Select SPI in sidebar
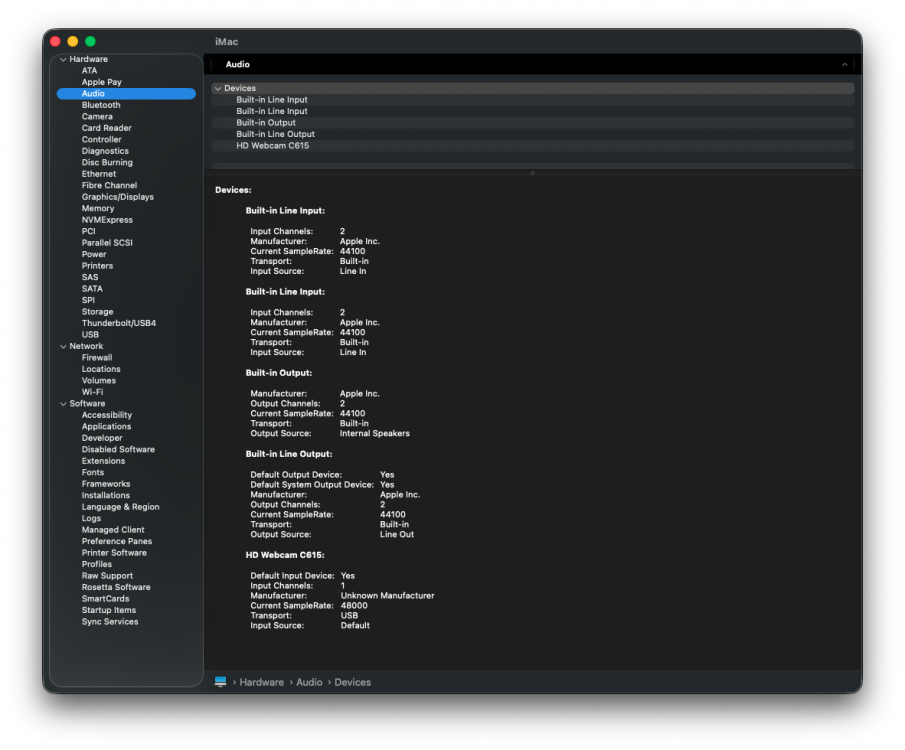905x750 pixels. (x=88, y=300)
